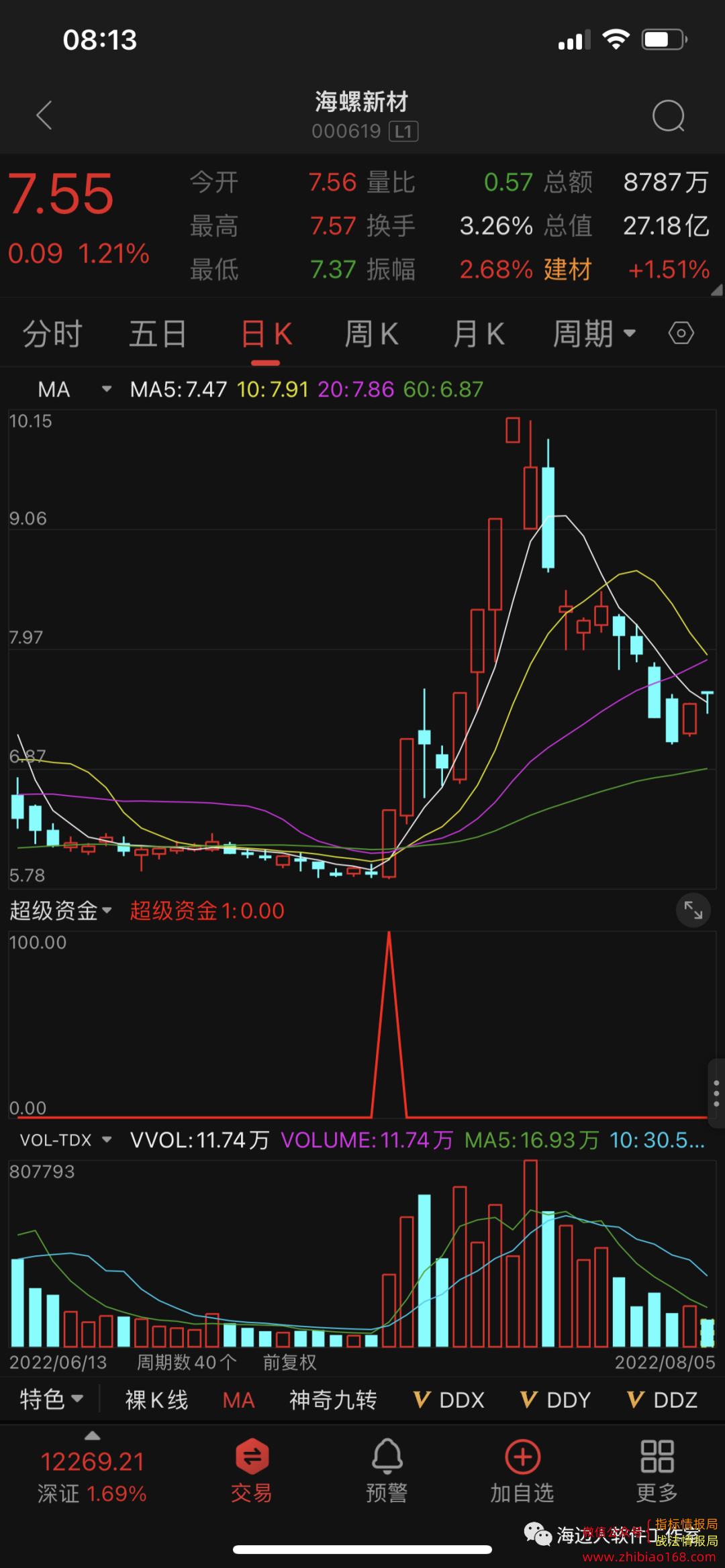Switch to 月K tab

[479, 333]
